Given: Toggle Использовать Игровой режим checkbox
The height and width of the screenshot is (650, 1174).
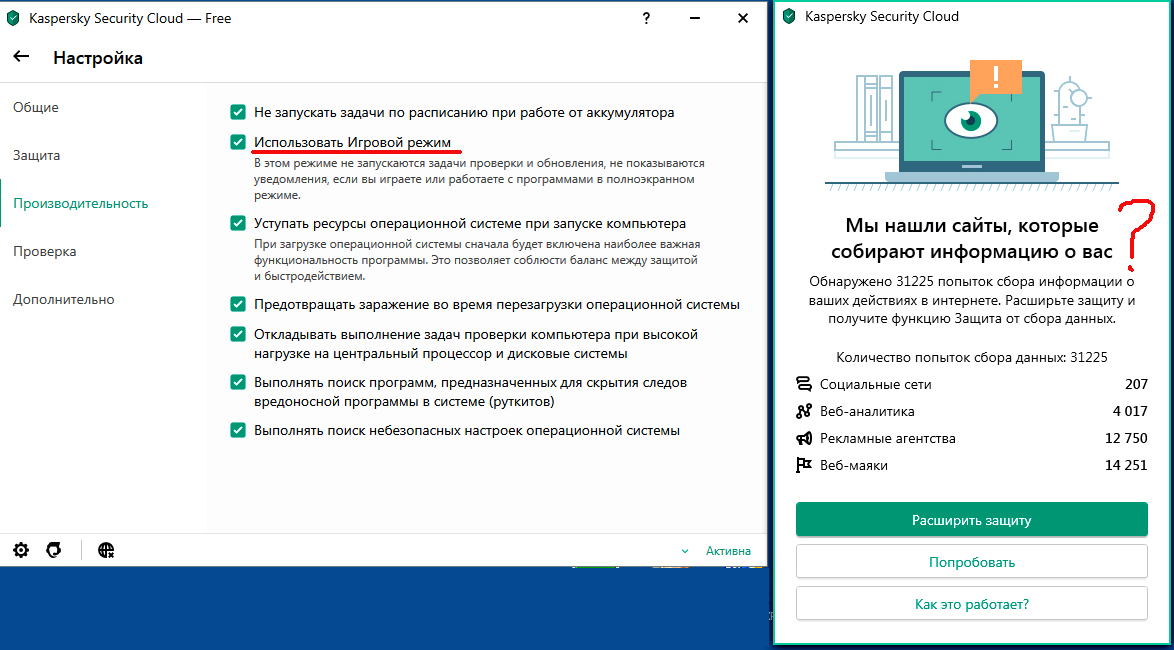Looking at the screenshot, I should tap(238, 142).
